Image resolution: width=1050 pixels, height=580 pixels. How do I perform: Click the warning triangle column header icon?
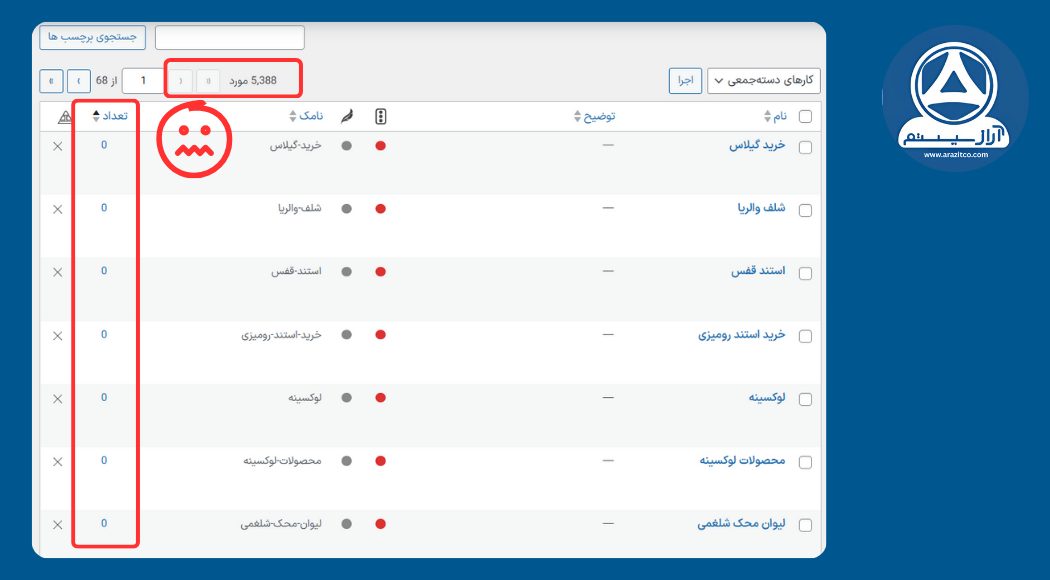coord(62,114)
